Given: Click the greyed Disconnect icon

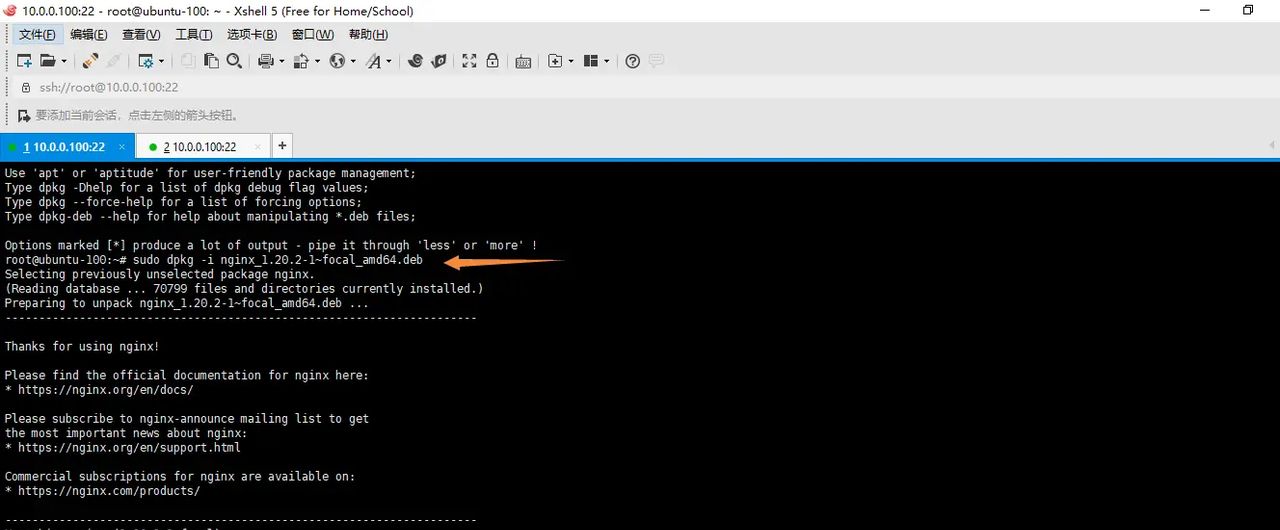Looking at the screenshot, I should coord(114,61).
